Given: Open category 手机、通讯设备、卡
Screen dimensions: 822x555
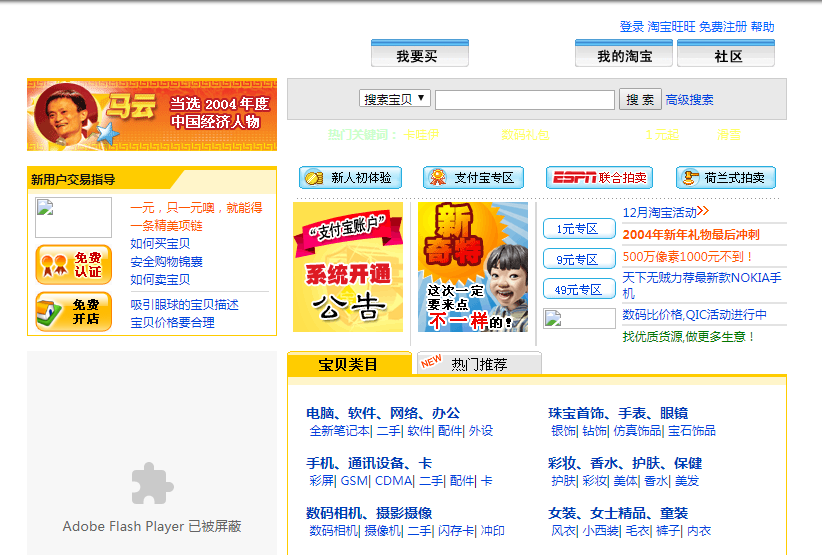Looking at the screenshot, I should (x=369, y=463).
